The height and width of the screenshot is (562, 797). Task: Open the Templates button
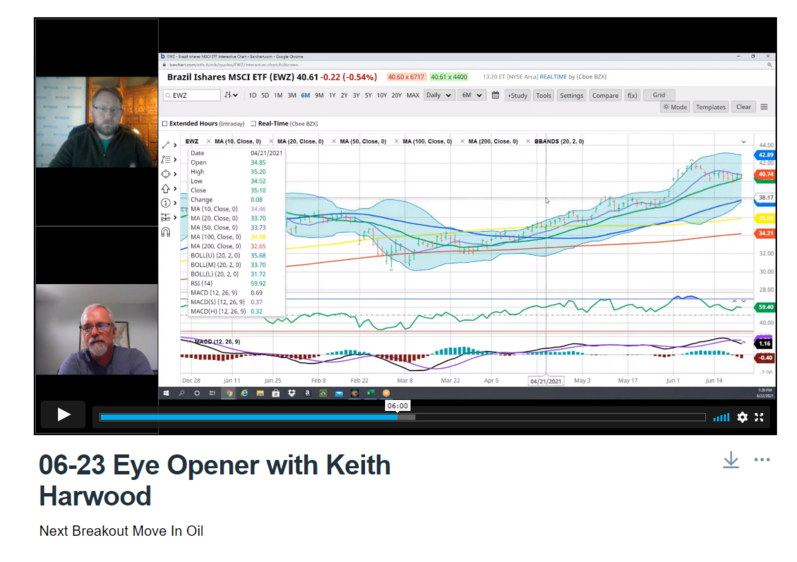pyautogui.click(x=711, y=107)
